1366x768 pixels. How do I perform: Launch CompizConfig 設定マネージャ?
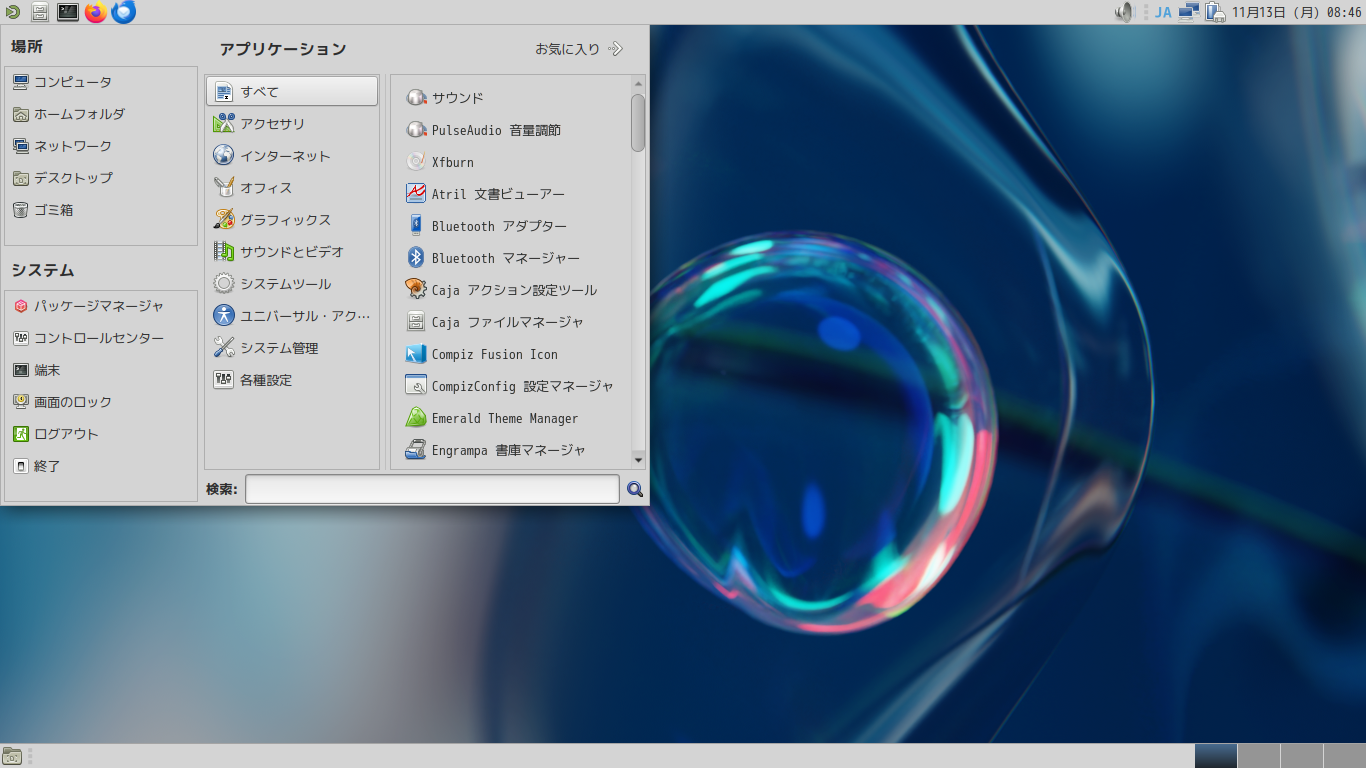pyautogui.click(x=511, y=386)
